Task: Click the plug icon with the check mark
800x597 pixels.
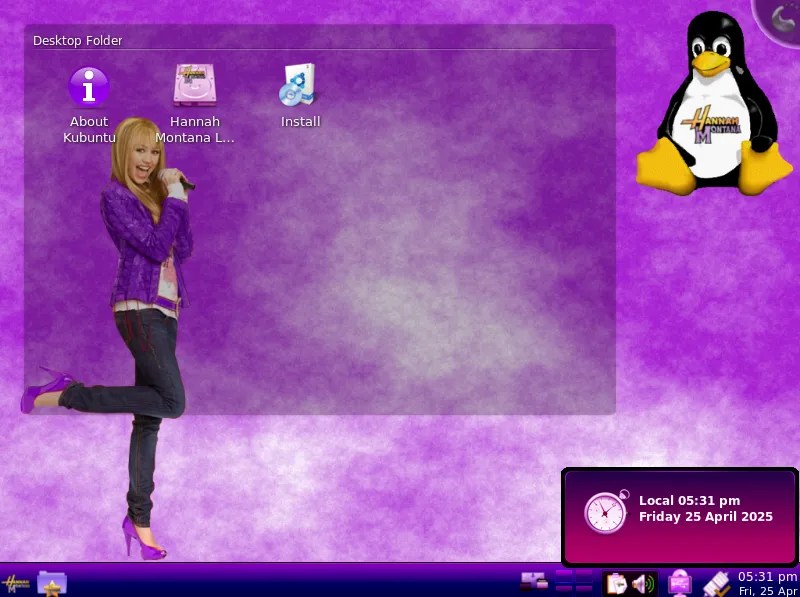Action: pos(717,584)
